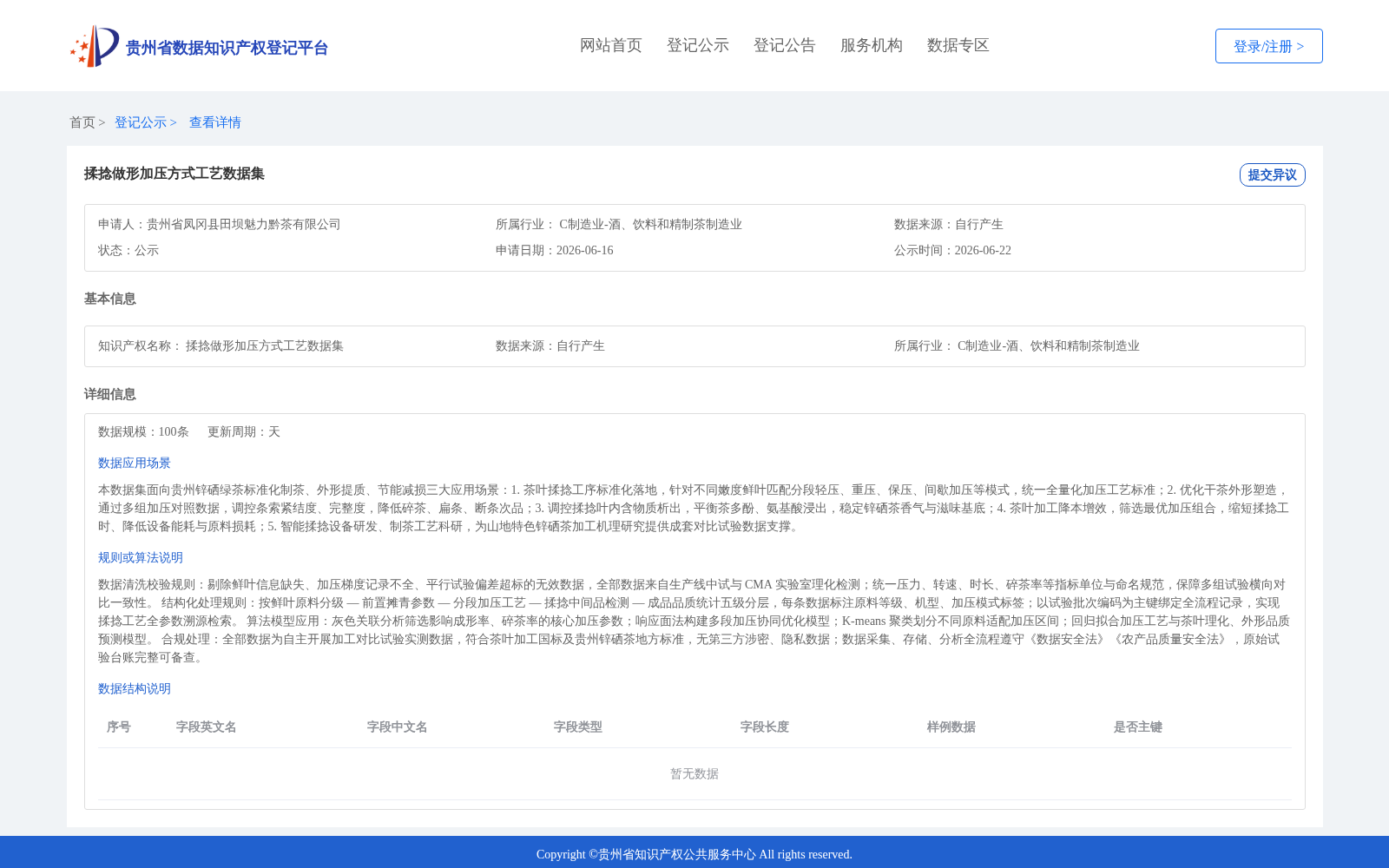Click the 知识产权名称 field value
This screenshot has width=1389, height=868.
[265, 345]
